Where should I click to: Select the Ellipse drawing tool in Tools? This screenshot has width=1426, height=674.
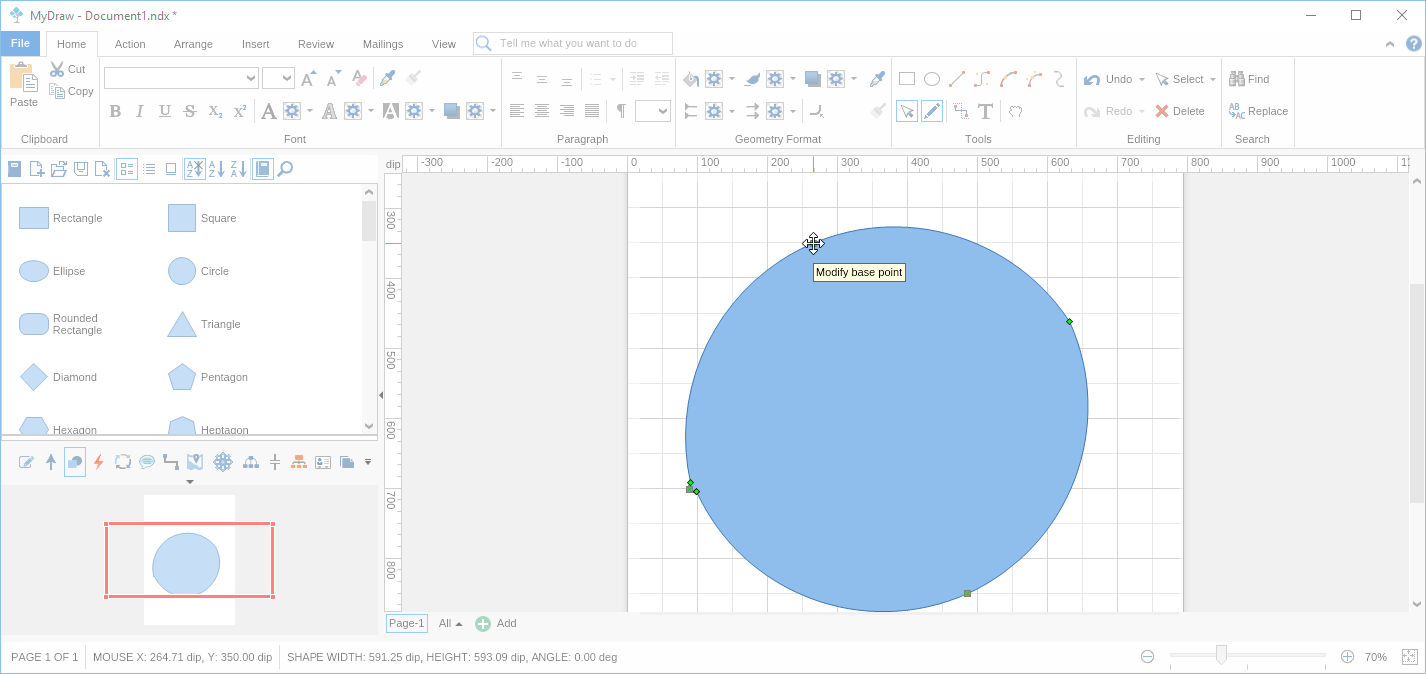932,79
